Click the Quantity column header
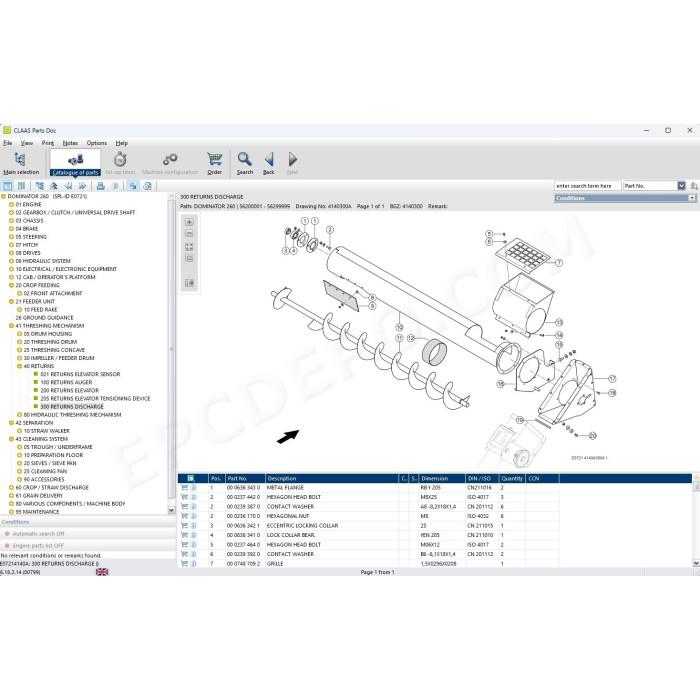This screenshot has height=700, width=700. [x=512, y=478]
